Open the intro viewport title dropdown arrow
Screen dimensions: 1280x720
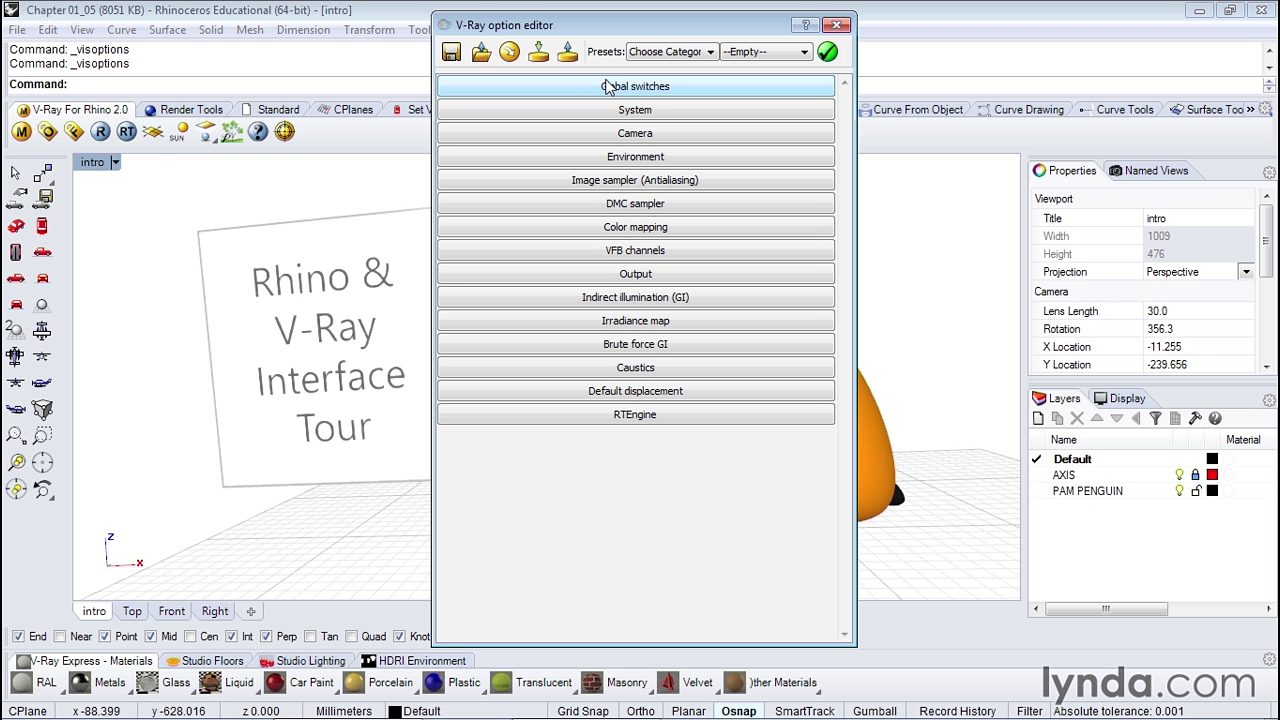coord(115,162)
